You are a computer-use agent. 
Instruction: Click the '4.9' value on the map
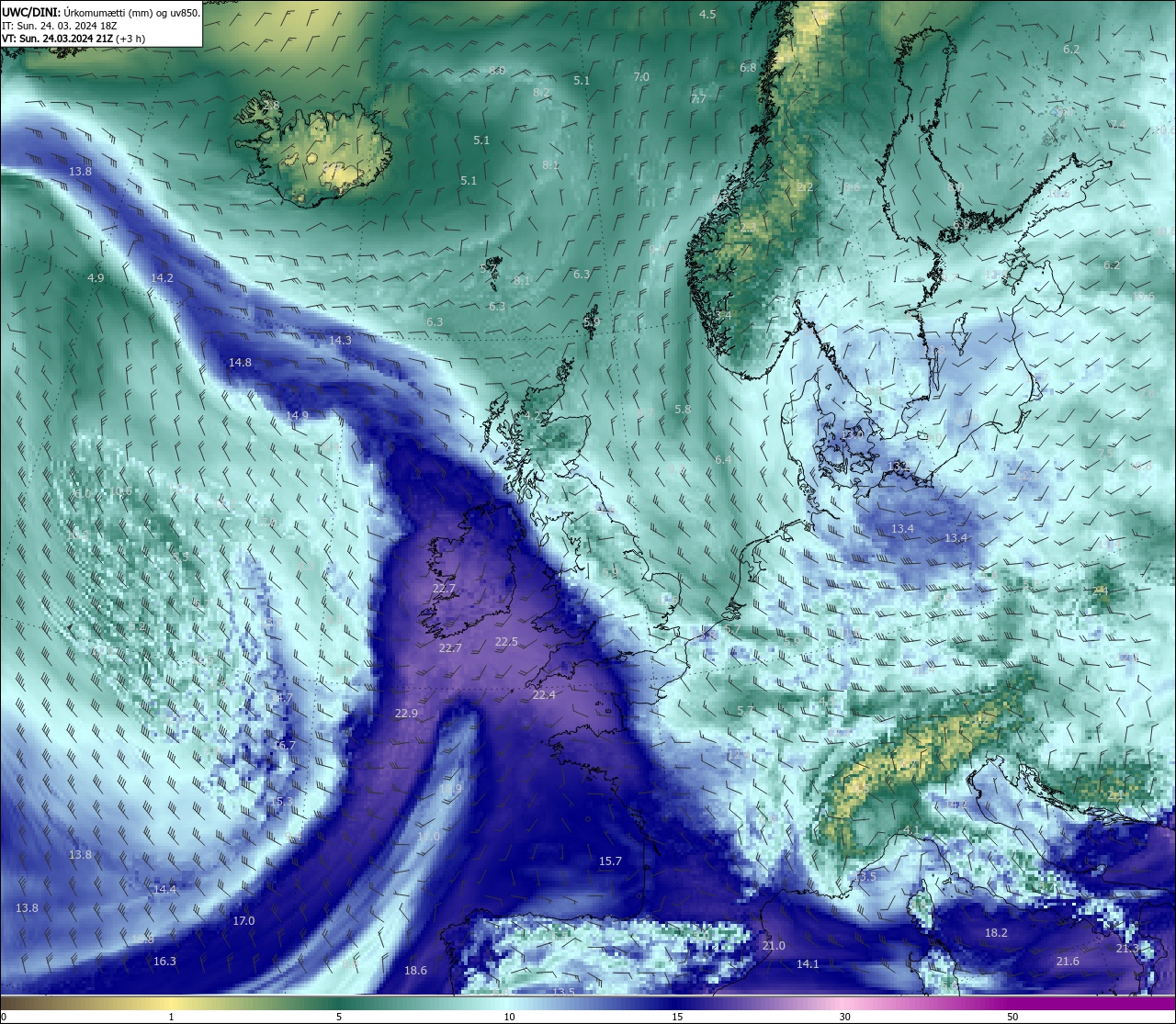click(96, 277)
